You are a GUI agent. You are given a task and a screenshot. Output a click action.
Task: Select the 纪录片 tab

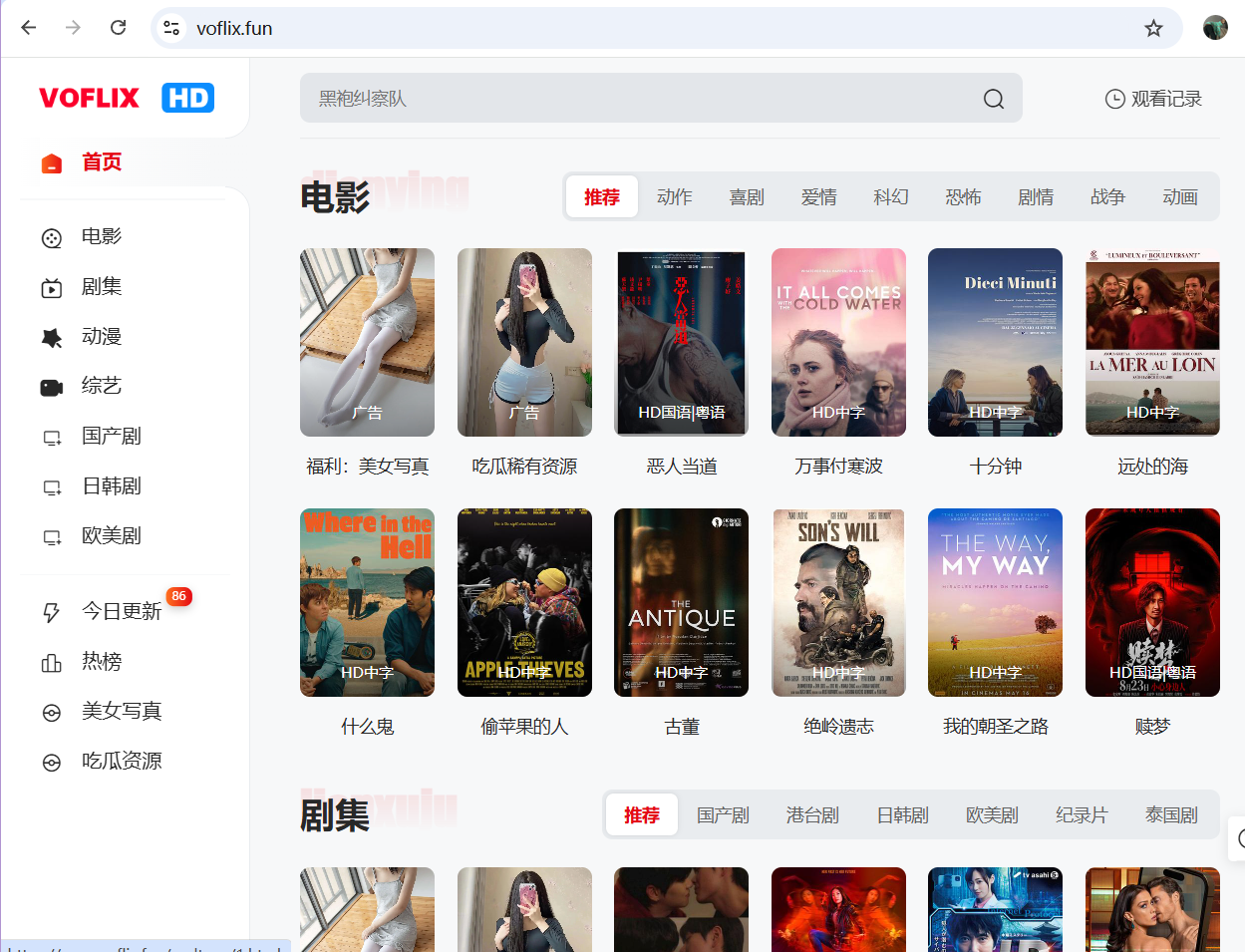(1082, 815)
